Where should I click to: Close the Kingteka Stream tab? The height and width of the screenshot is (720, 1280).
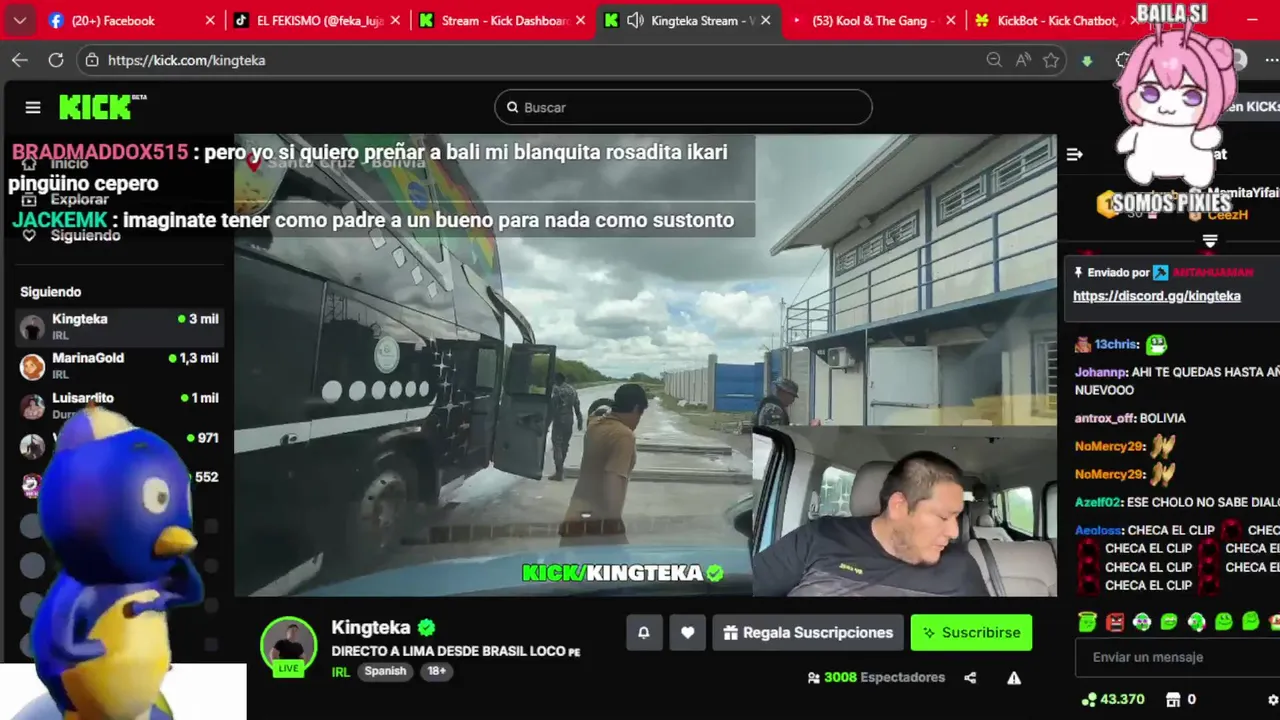pos(766,20)
